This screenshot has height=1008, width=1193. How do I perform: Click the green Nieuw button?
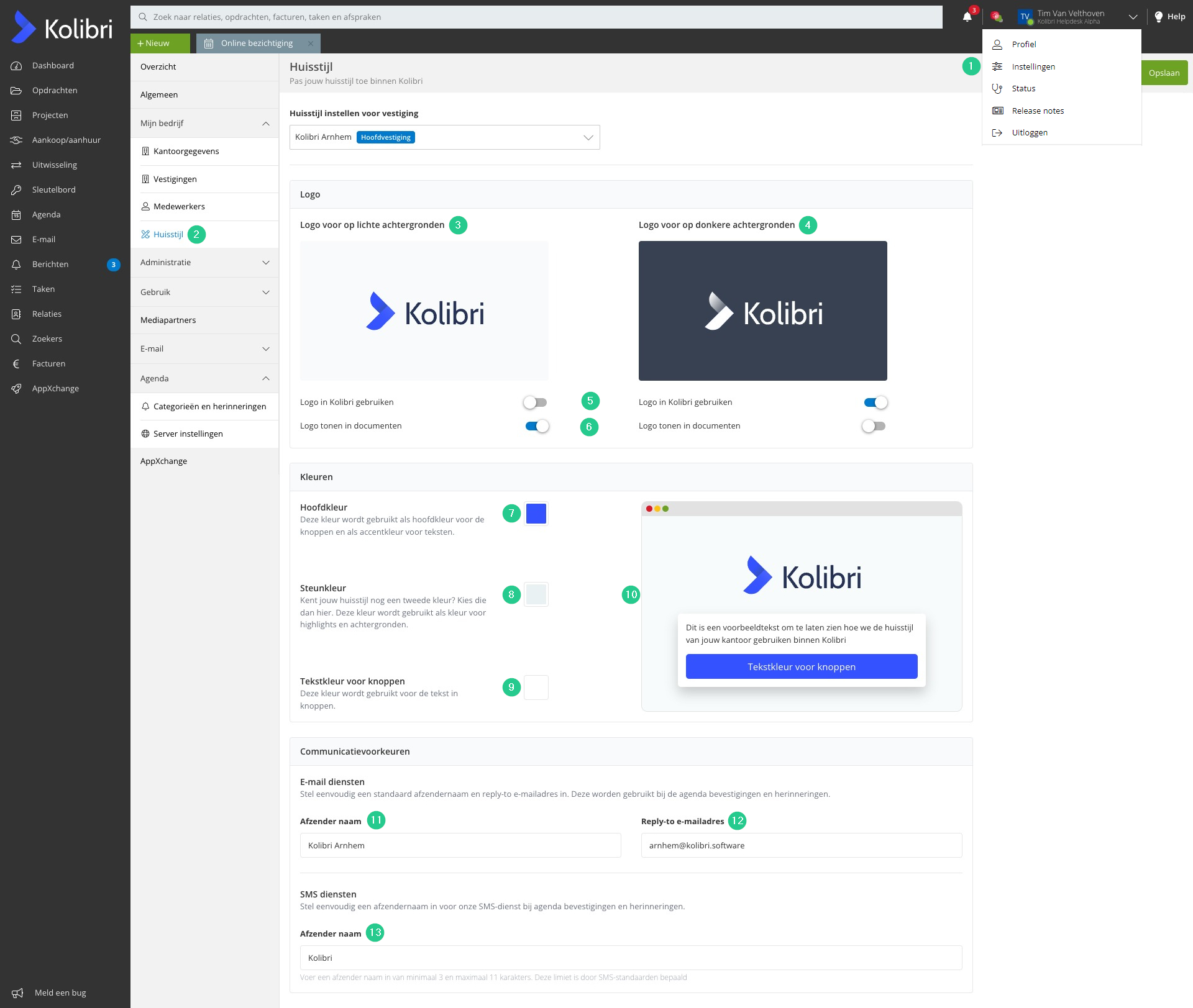(160, 43)
